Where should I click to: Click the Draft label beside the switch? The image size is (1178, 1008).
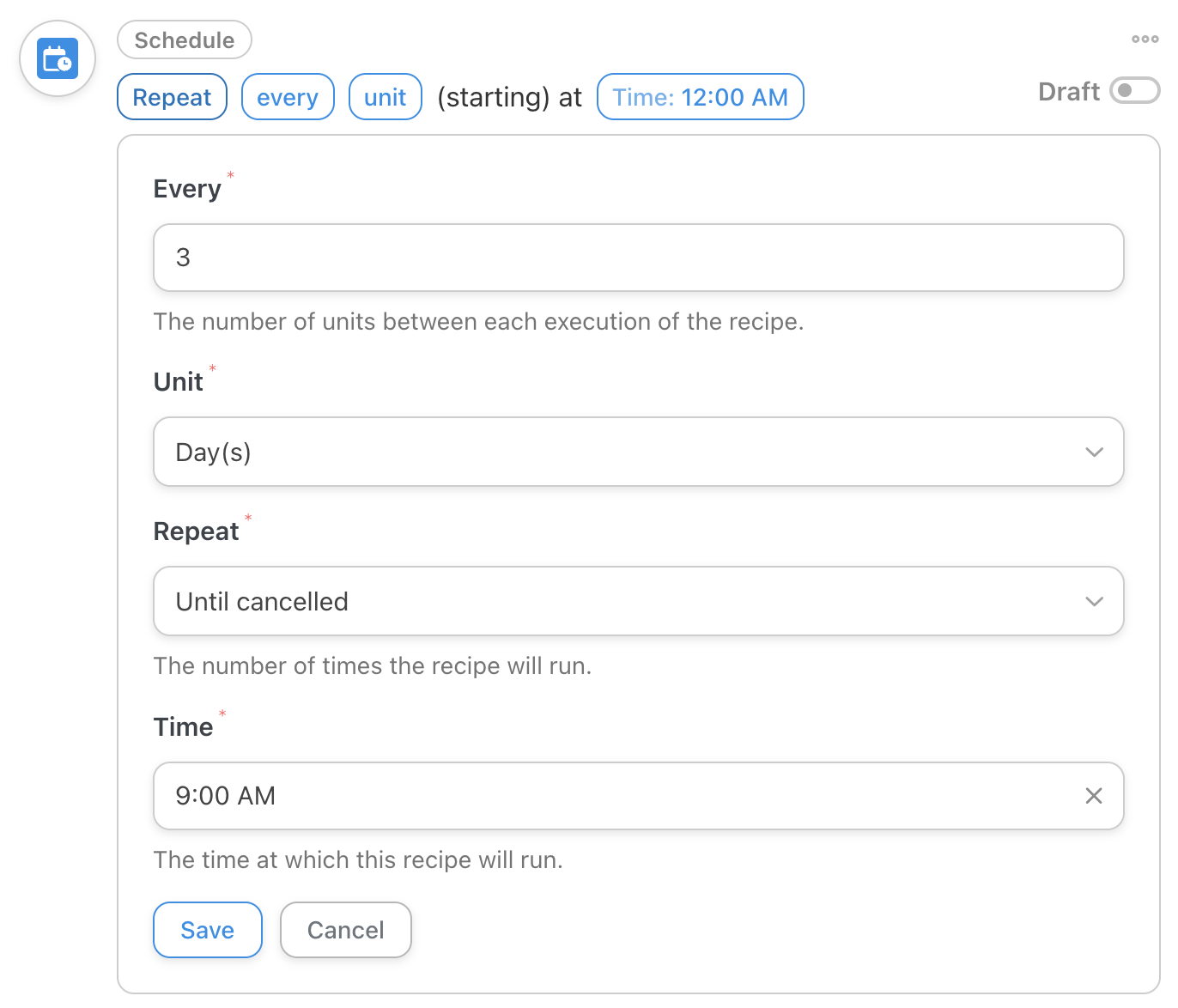pos(1068,92)
